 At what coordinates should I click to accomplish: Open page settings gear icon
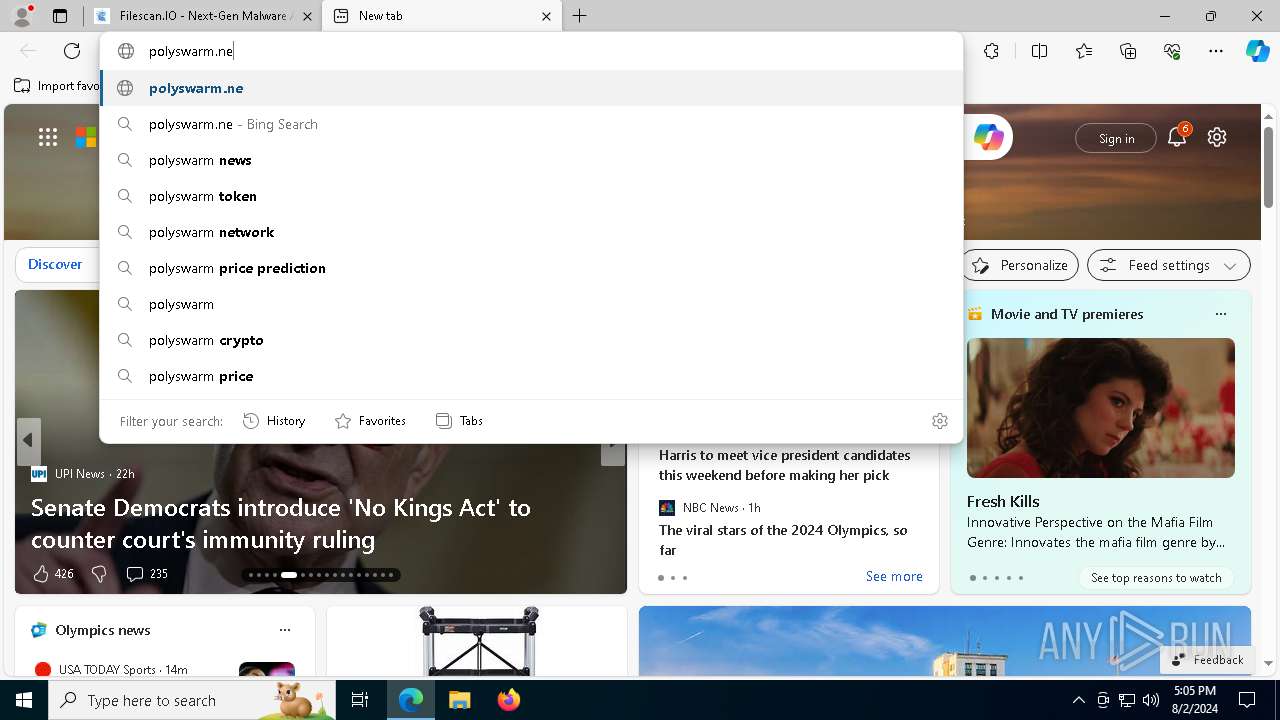click(1217, 138)
